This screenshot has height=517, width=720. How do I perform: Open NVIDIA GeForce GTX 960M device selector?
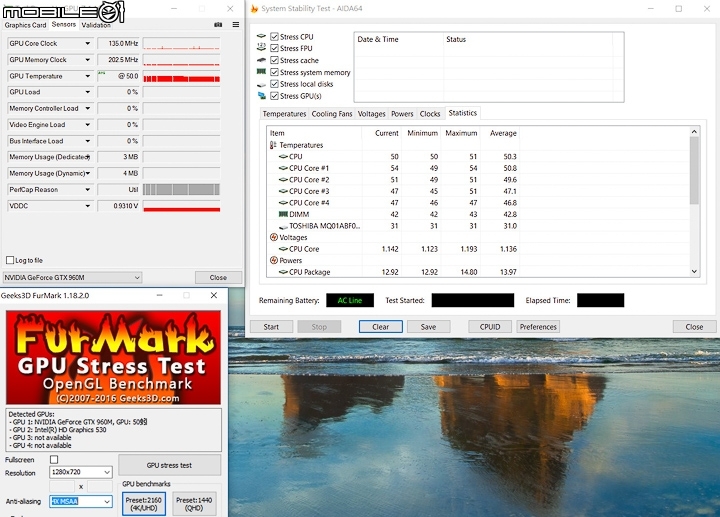click(72, 277)
